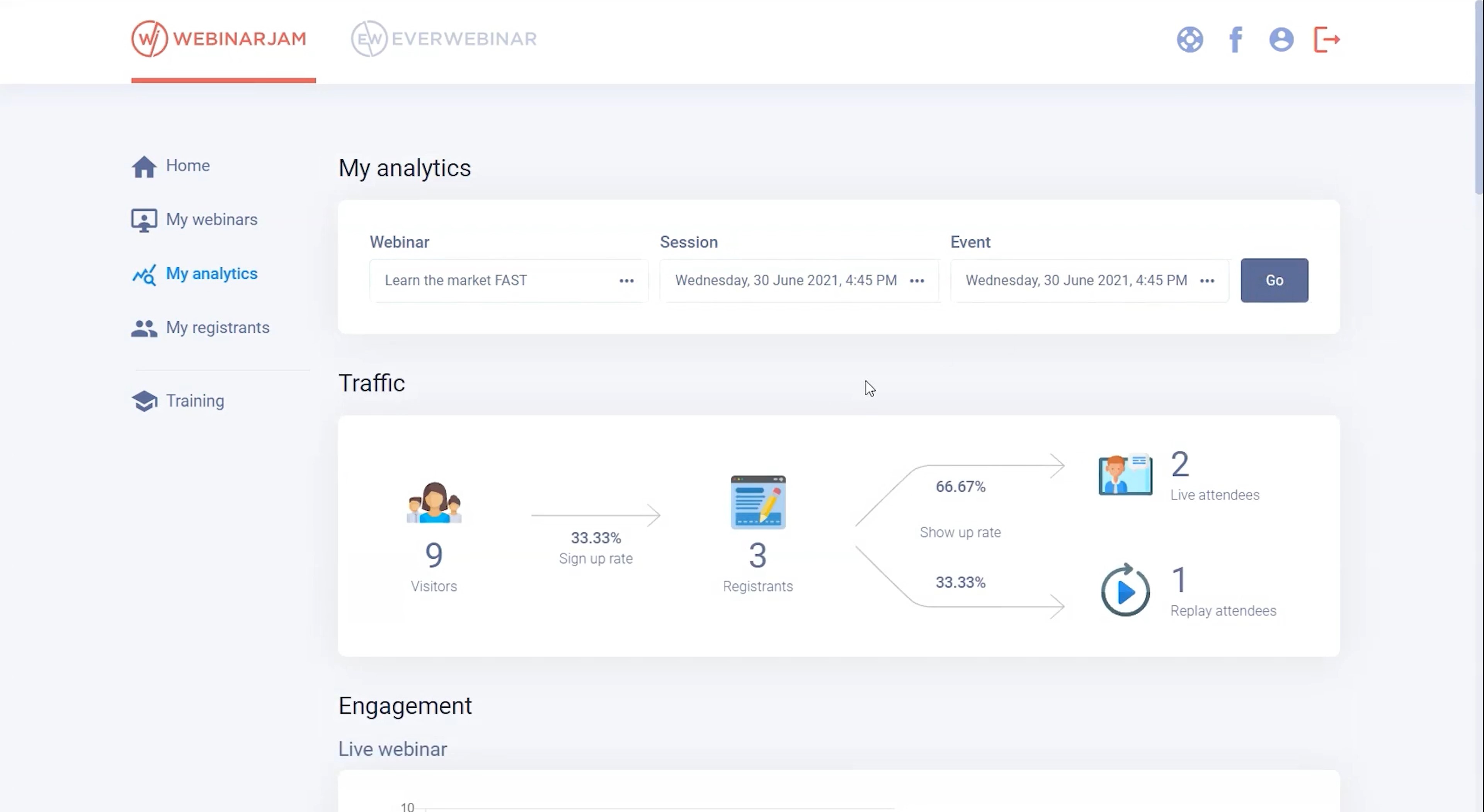Scroll down to Engagement section
Screen dimensions: 1484x812
pos(405,705)
